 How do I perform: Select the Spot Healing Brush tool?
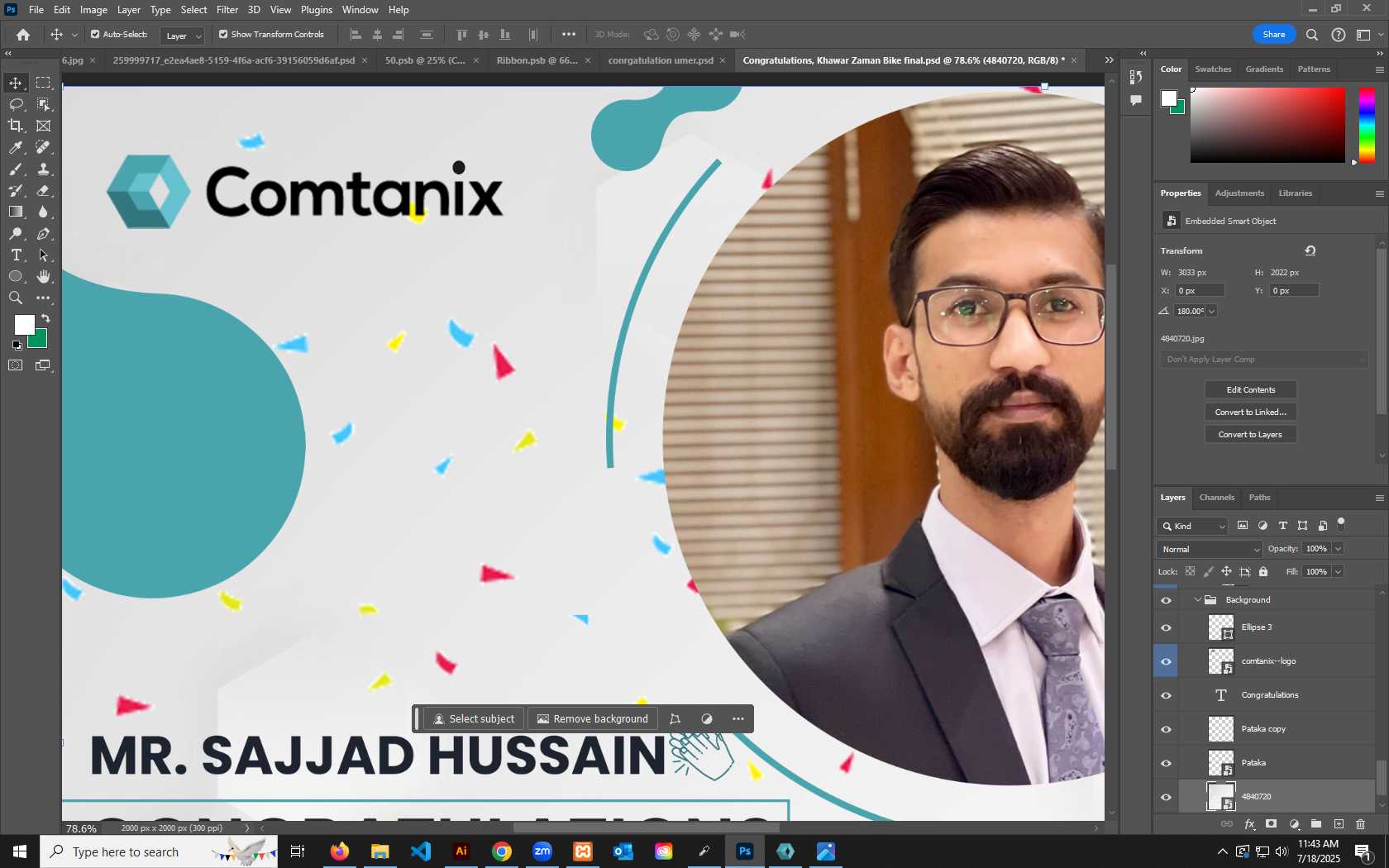43,147
